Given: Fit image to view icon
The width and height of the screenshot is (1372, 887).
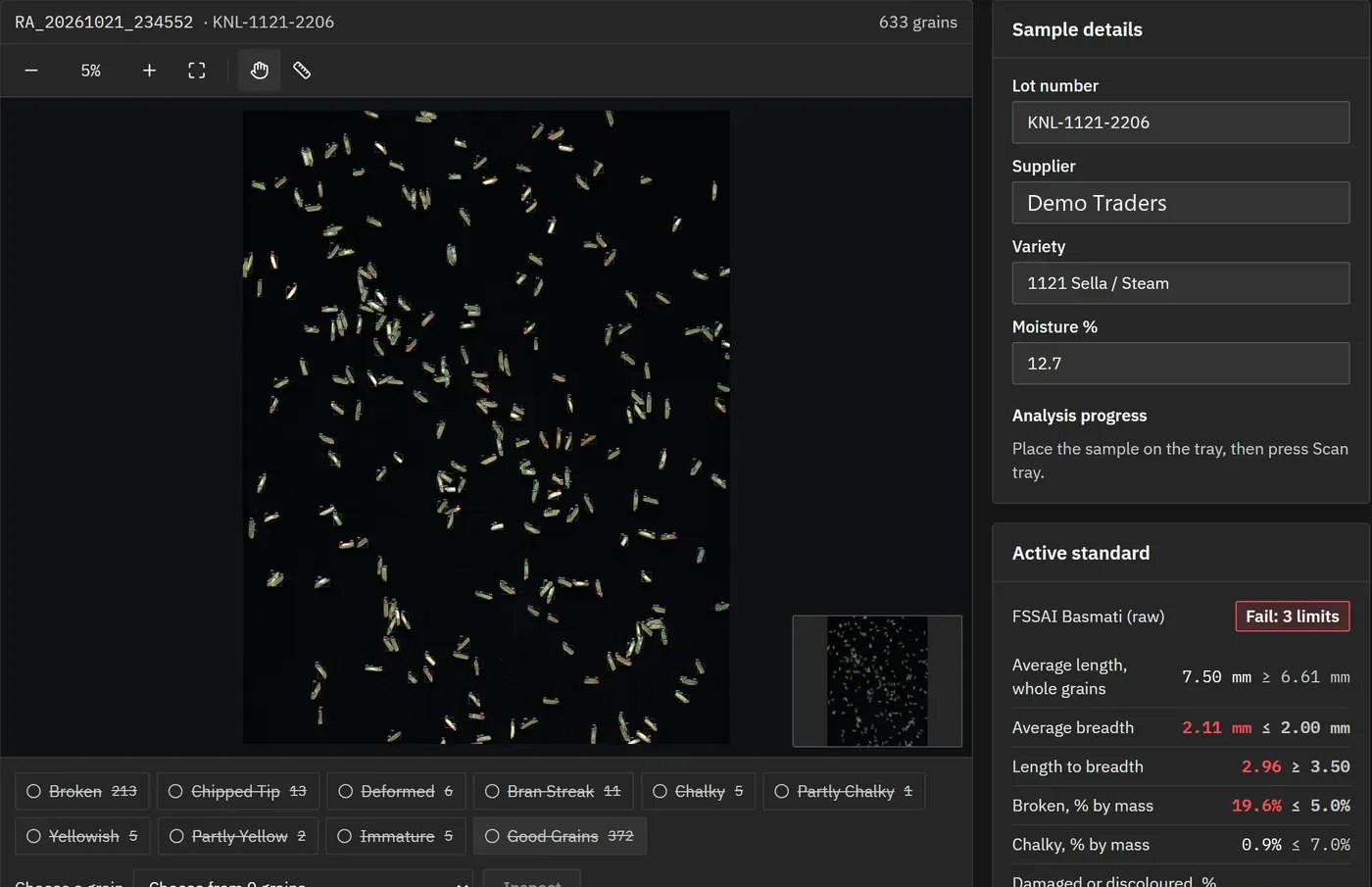Looking at the screenshot, I should point(197,71).
